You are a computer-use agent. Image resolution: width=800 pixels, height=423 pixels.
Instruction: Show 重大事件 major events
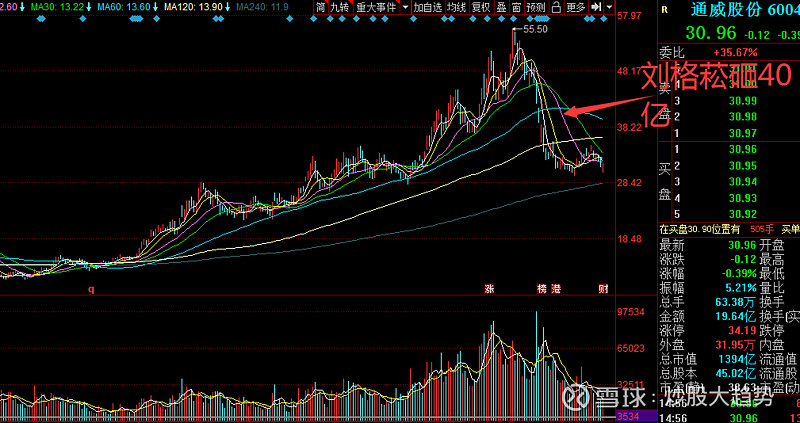coord(376,7)
